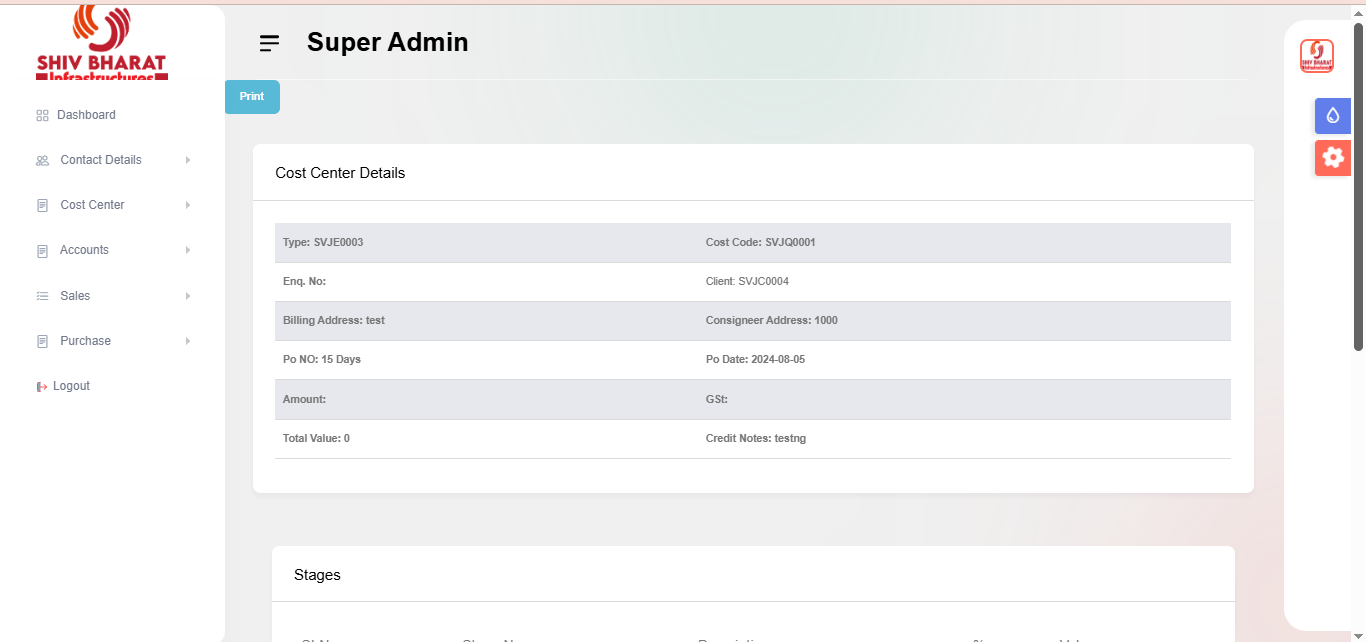Click the Dashboard grid icon
The height and width of the screenshot is (642, 1366).
coord(42,116)
